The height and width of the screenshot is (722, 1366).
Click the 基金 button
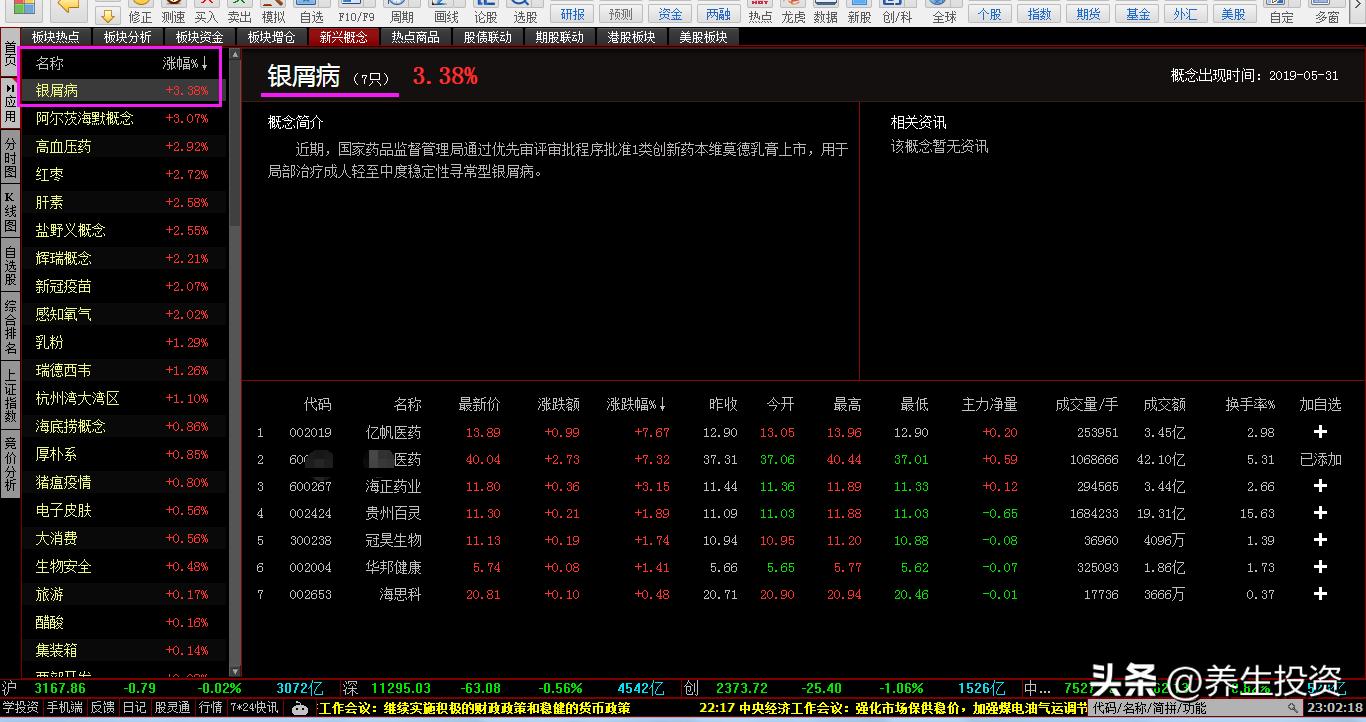coord(1138,14)
